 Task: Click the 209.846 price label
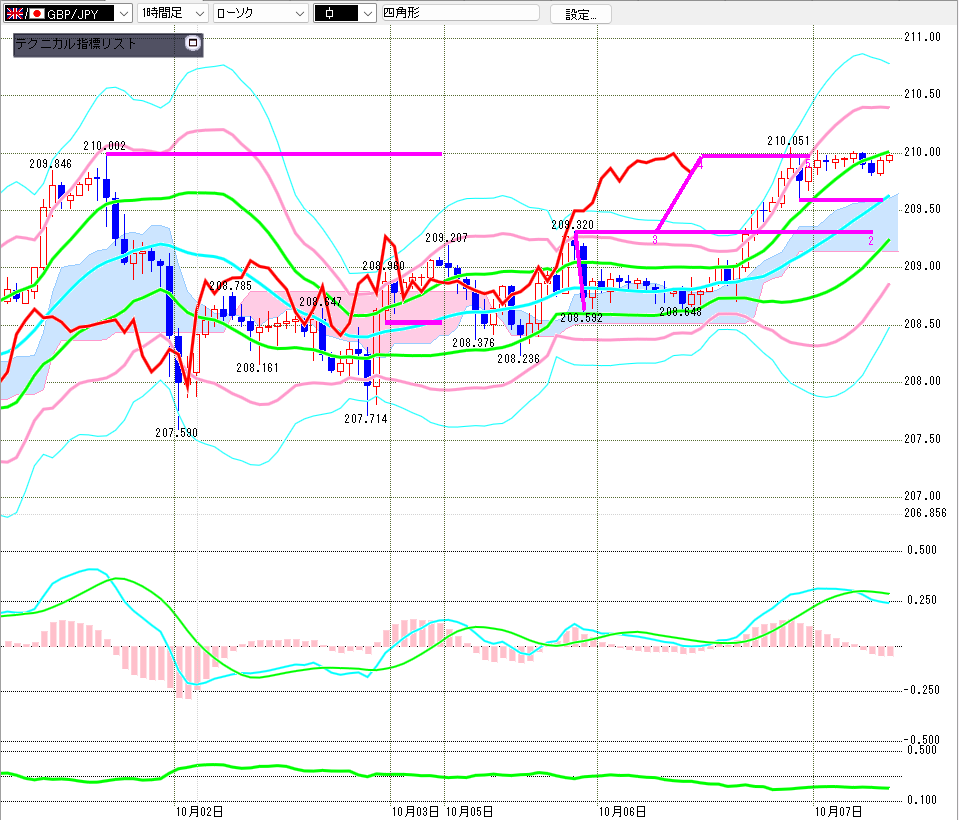click(x=50, y=164)
